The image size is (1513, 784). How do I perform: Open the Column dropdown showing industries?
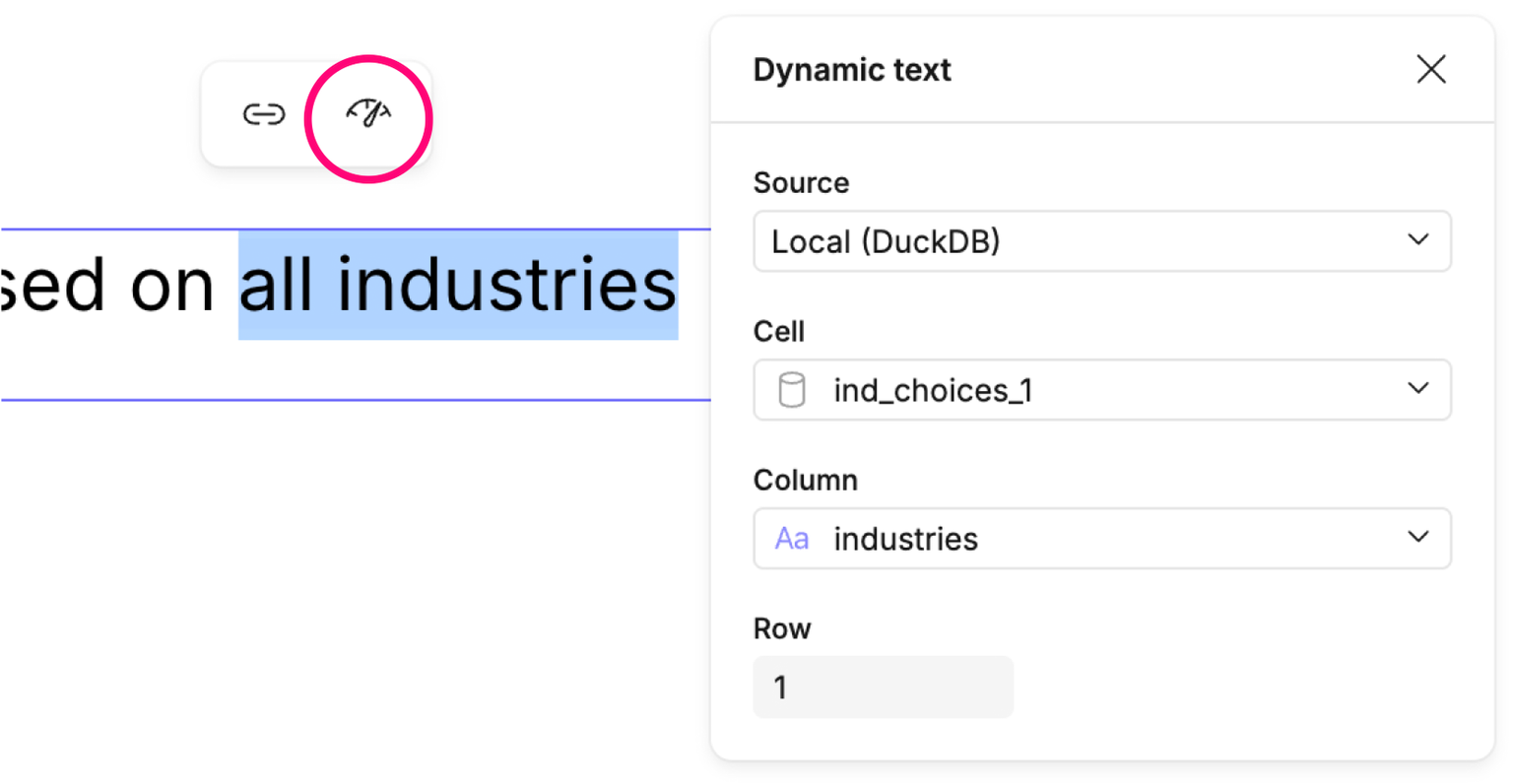[x=1084, y=539]
